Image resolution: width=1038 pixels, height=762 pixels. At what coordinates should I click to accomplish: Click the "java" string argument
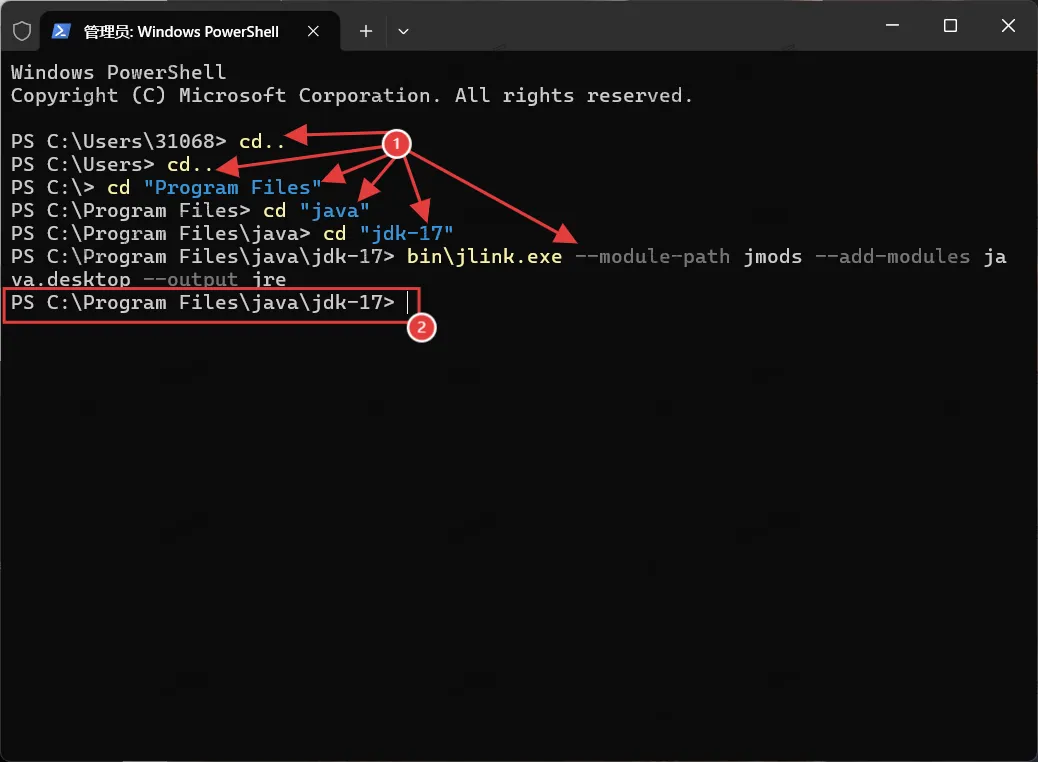tap(334, 211)
